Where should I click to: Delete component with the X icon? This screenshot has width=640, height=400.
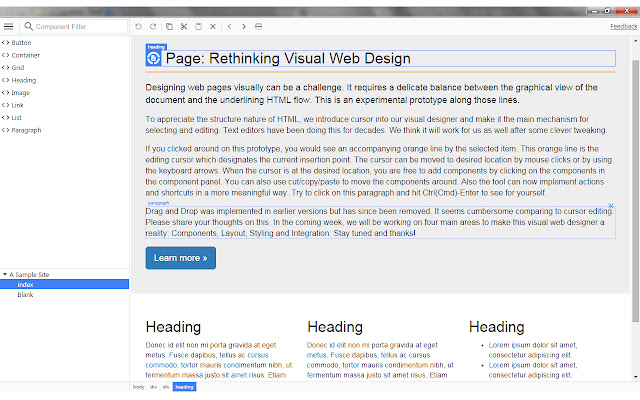[213, 26]
